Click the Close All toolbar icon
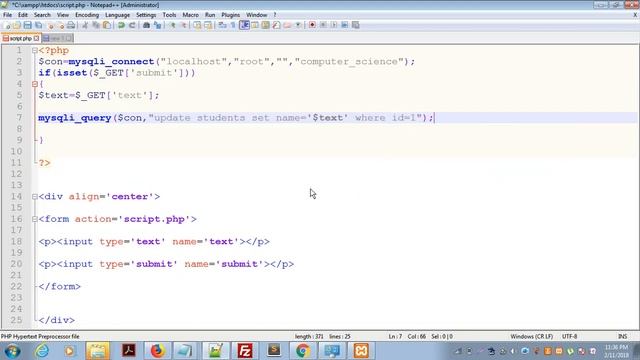 point(61,25)
